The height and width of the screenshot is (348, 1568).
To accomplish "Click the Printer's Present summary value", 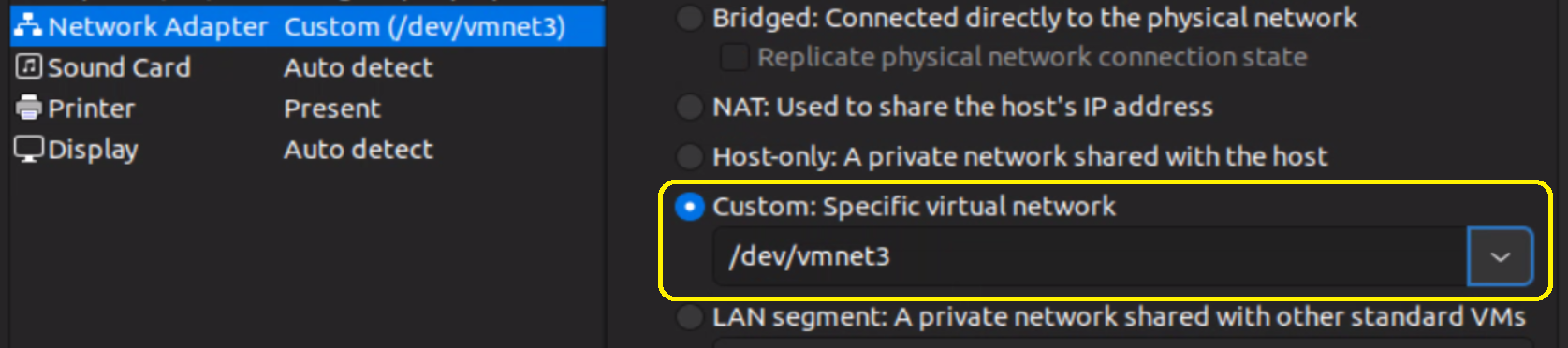I will point(332,109).
